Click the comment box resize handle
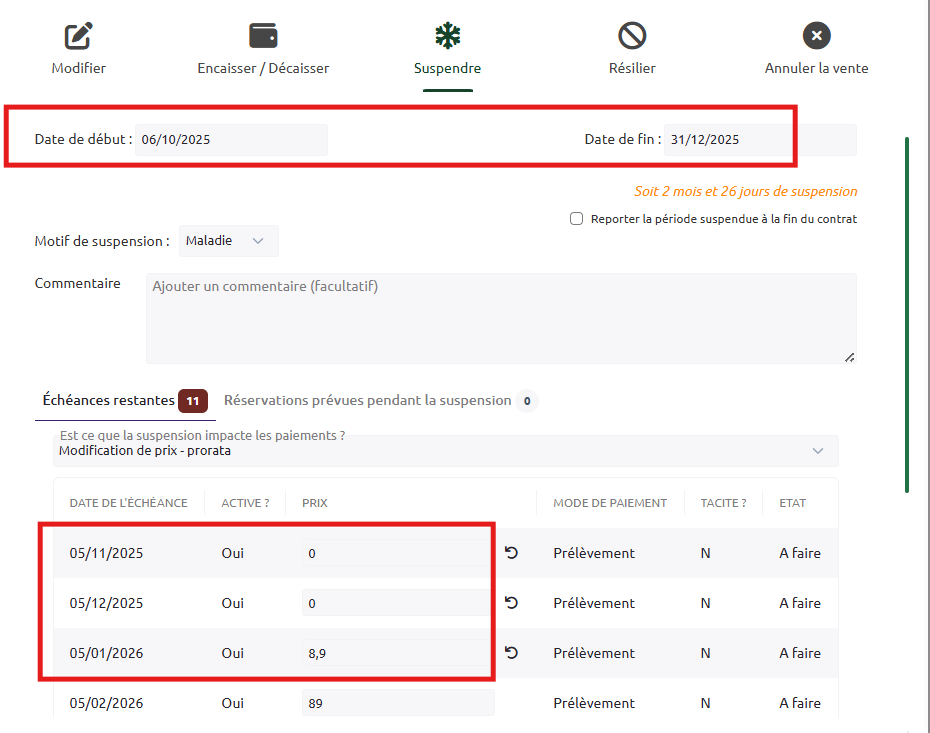Viewport: 930px width, 733px height. tap(850, 357)
